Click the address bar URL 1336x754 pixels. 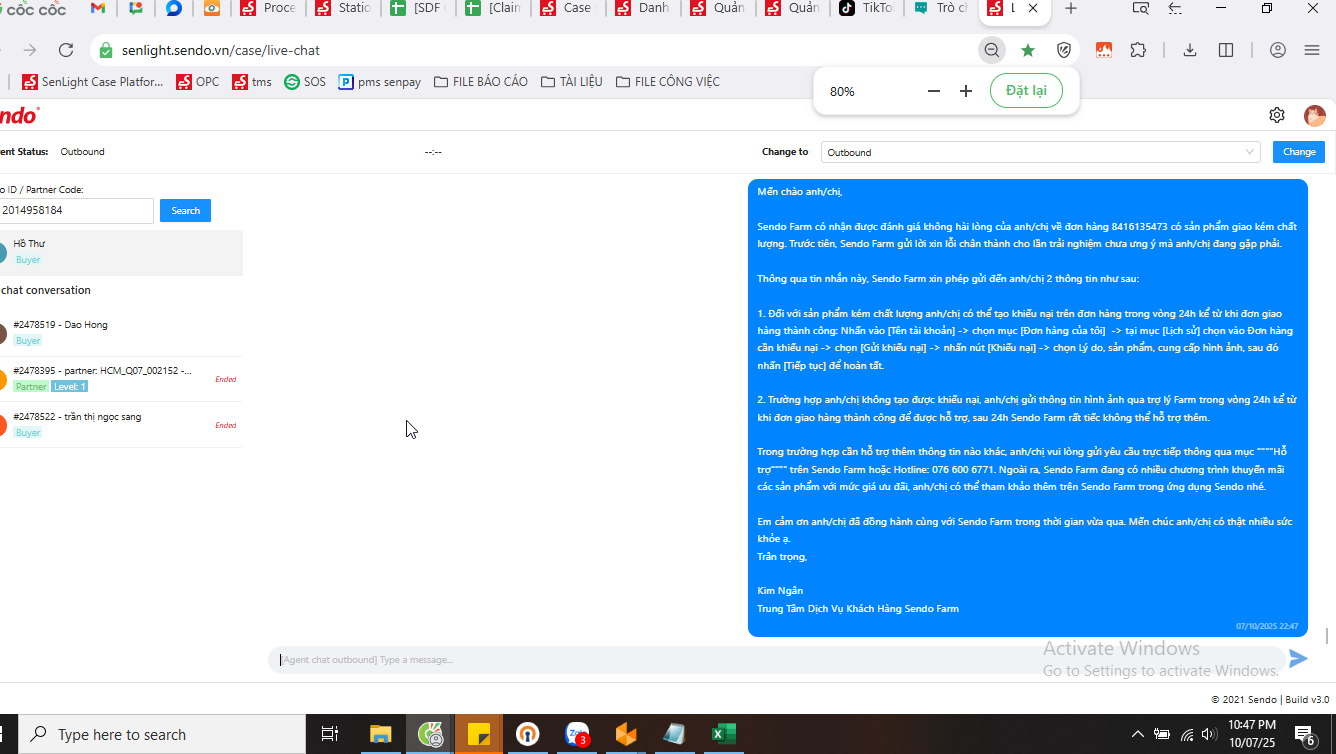[x=221, y=50]
